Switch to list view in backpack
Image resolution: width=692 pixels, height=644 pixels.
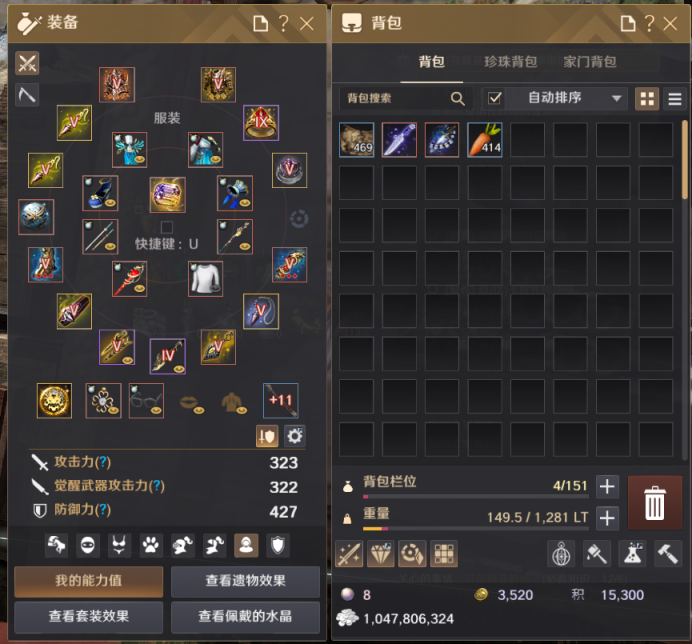tap(674, 99)
